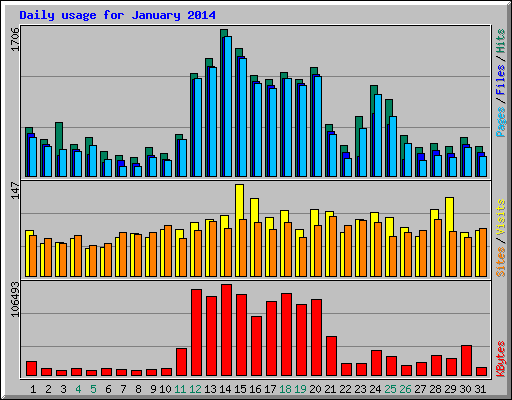Screen dimensions: 512x400
Task: Click green day label 19
Action: click(300, 389)
